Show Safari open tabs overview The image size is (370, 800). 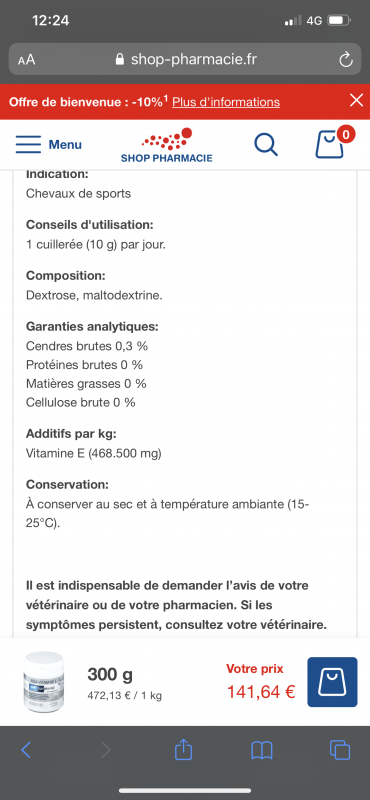pos(340,749)
